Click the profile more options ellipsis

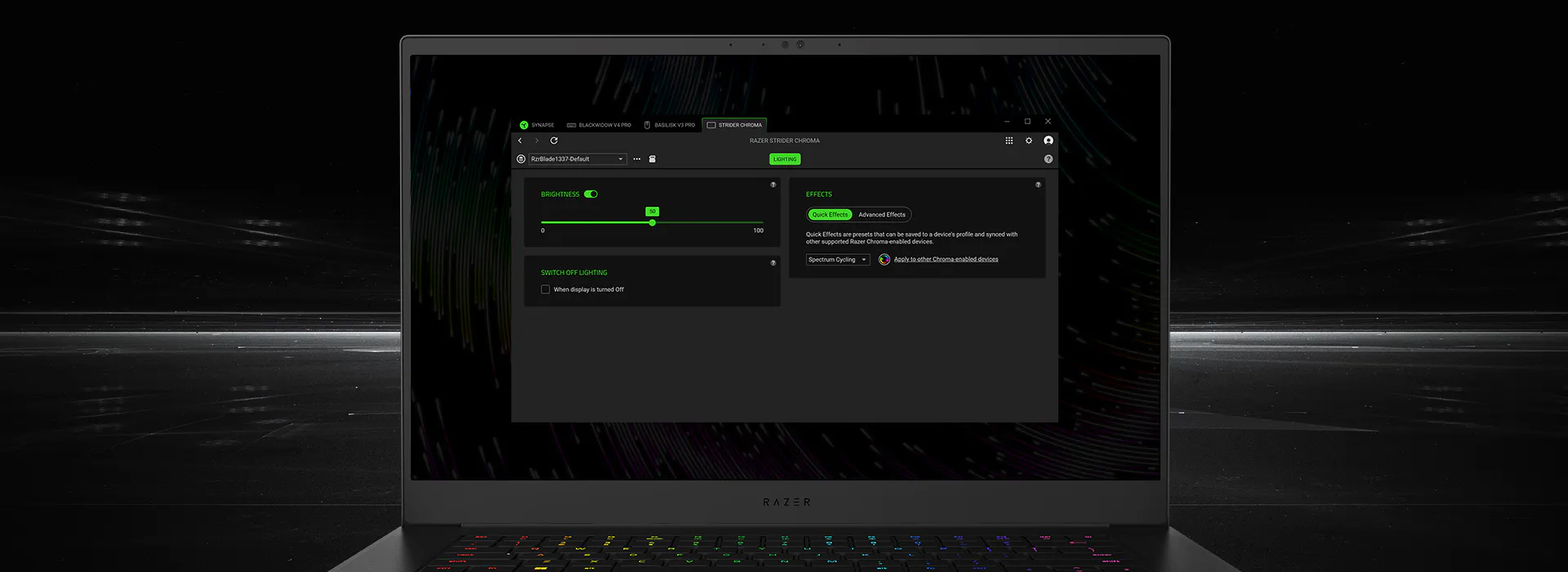(x=637, y=159)
